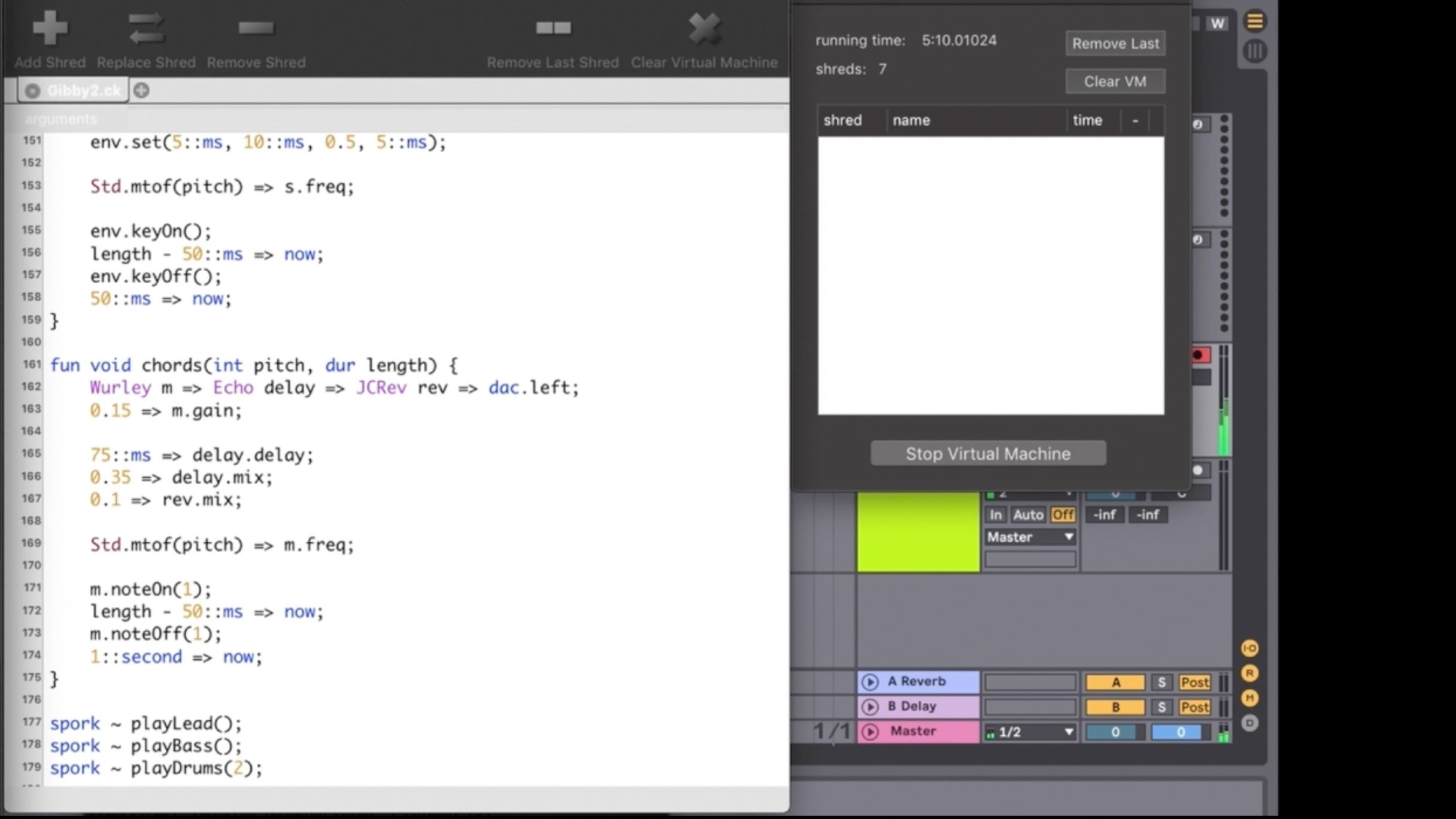Toggle the Mixer (M) section button
The width and height of the screenshot is (1456, 819).
tap(1249, 698)
